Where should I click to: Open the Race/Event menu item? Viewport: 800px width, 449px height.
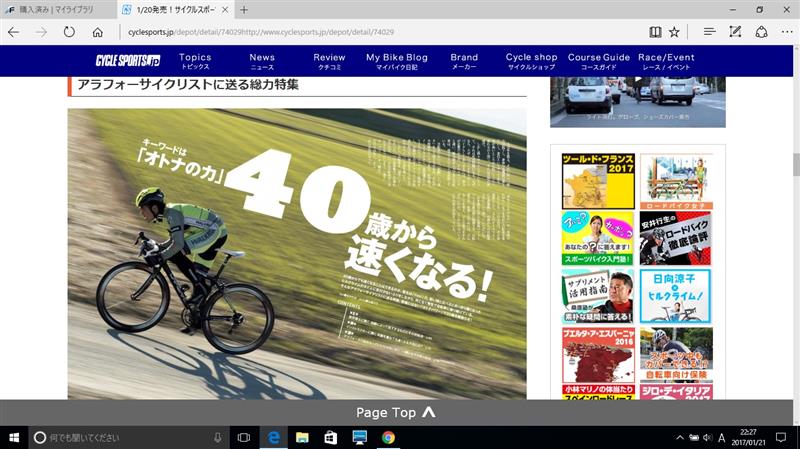click(666, 61)
